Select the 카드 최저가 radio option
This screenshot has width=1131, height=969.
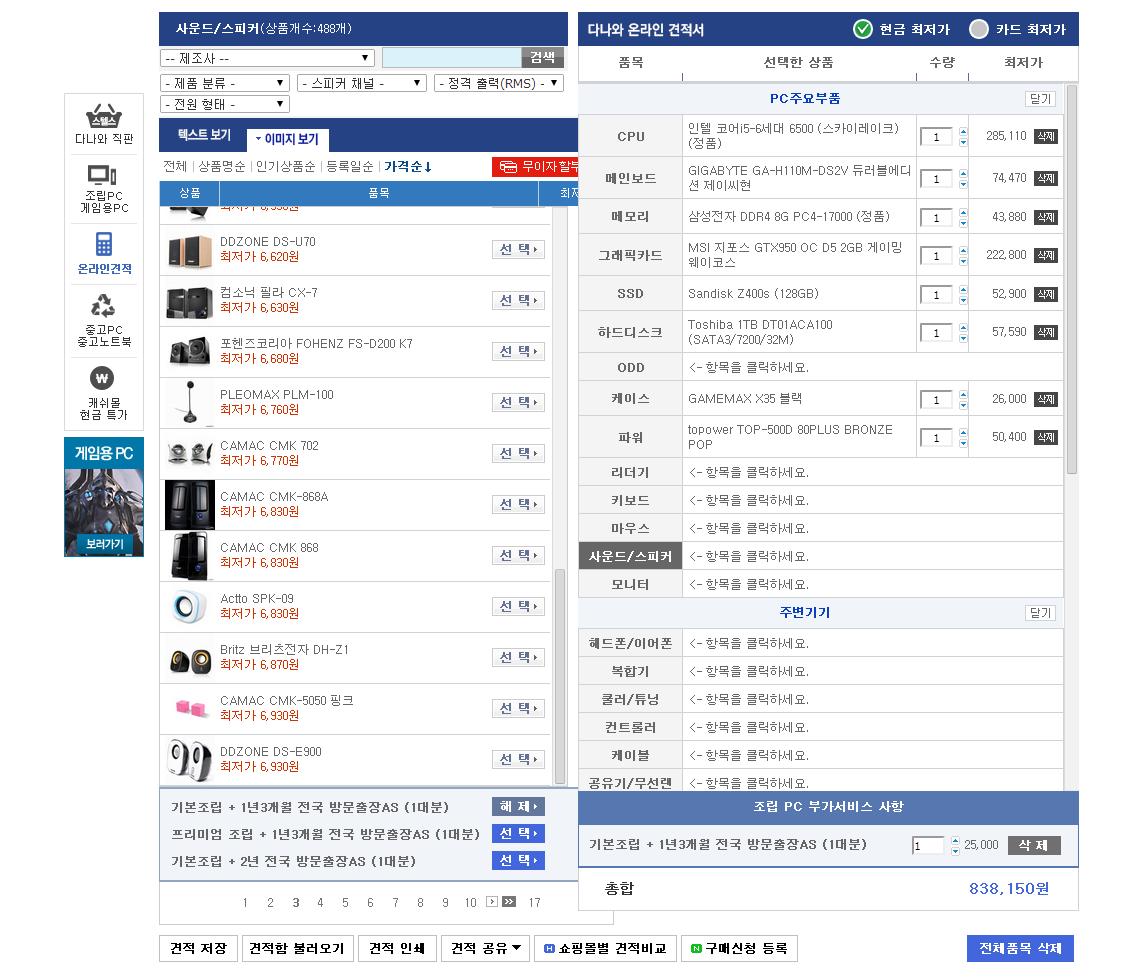(x=979, y=29)
